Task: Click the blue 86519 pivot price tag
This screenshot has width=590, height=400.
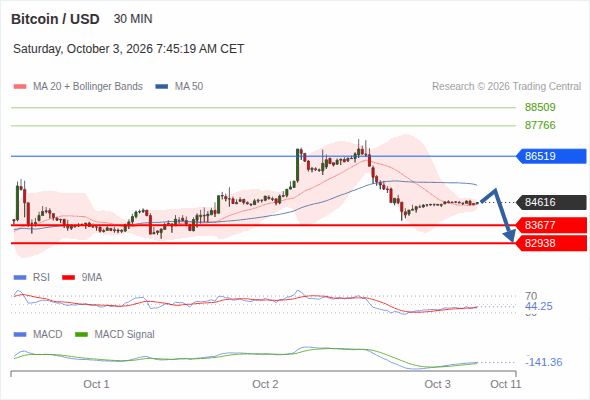Action: (551, 156)
